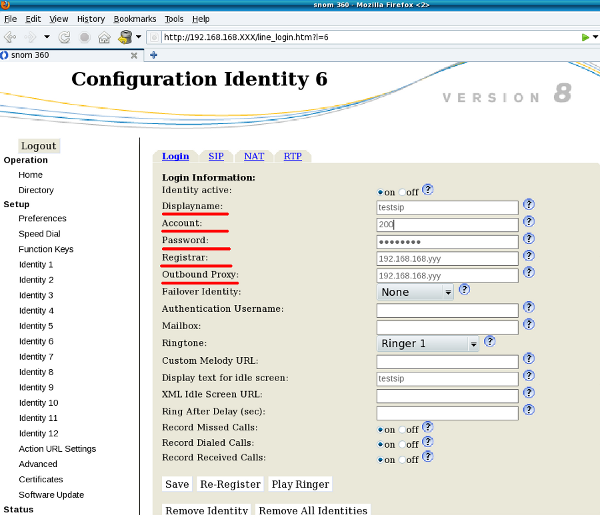The height and width of the screenshot is (519, 600).
Task: Go to the browser Home icon
Action: coord(104,37)
